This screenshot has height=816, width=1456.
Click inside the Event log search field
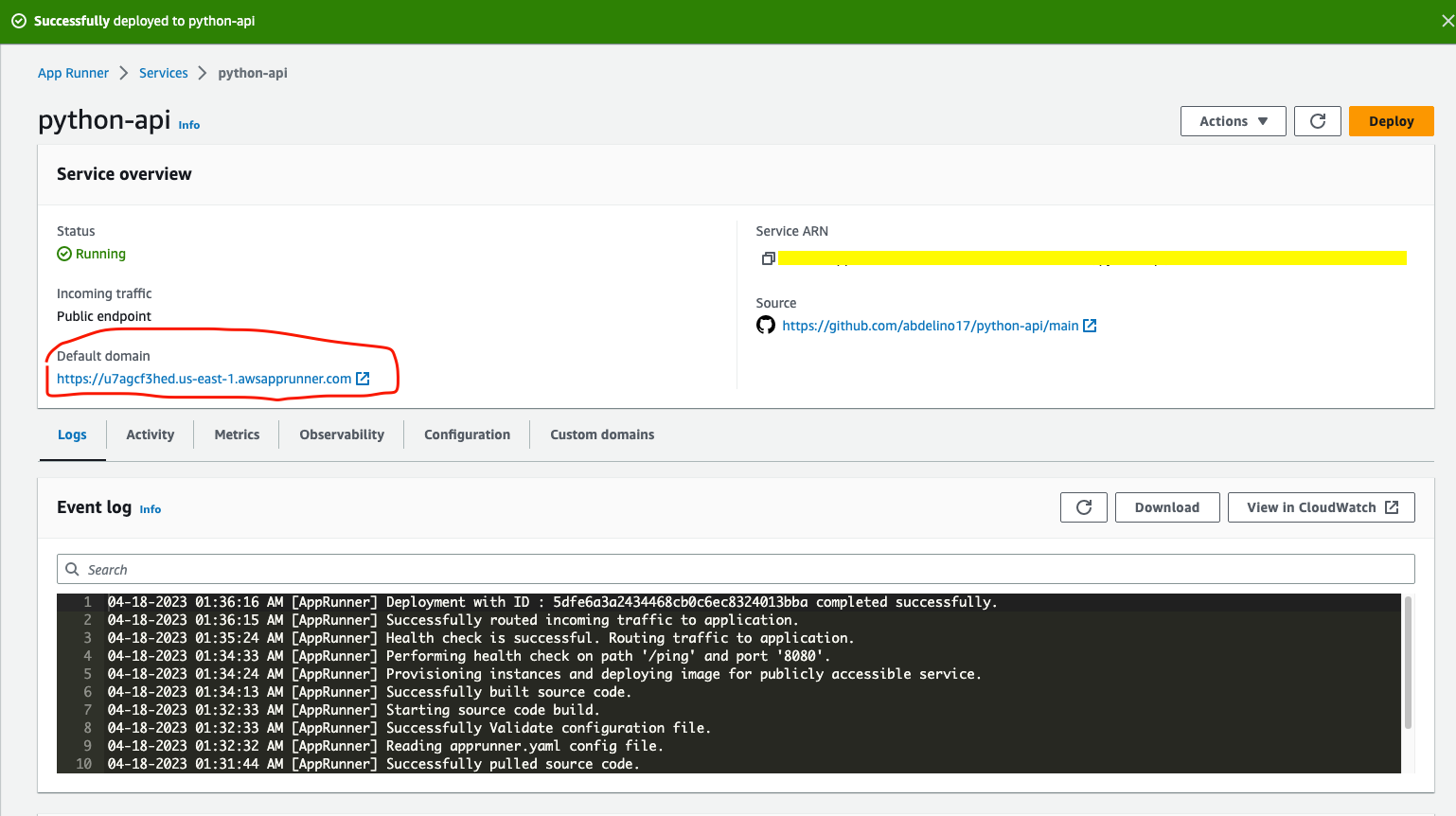click(379, 568)
